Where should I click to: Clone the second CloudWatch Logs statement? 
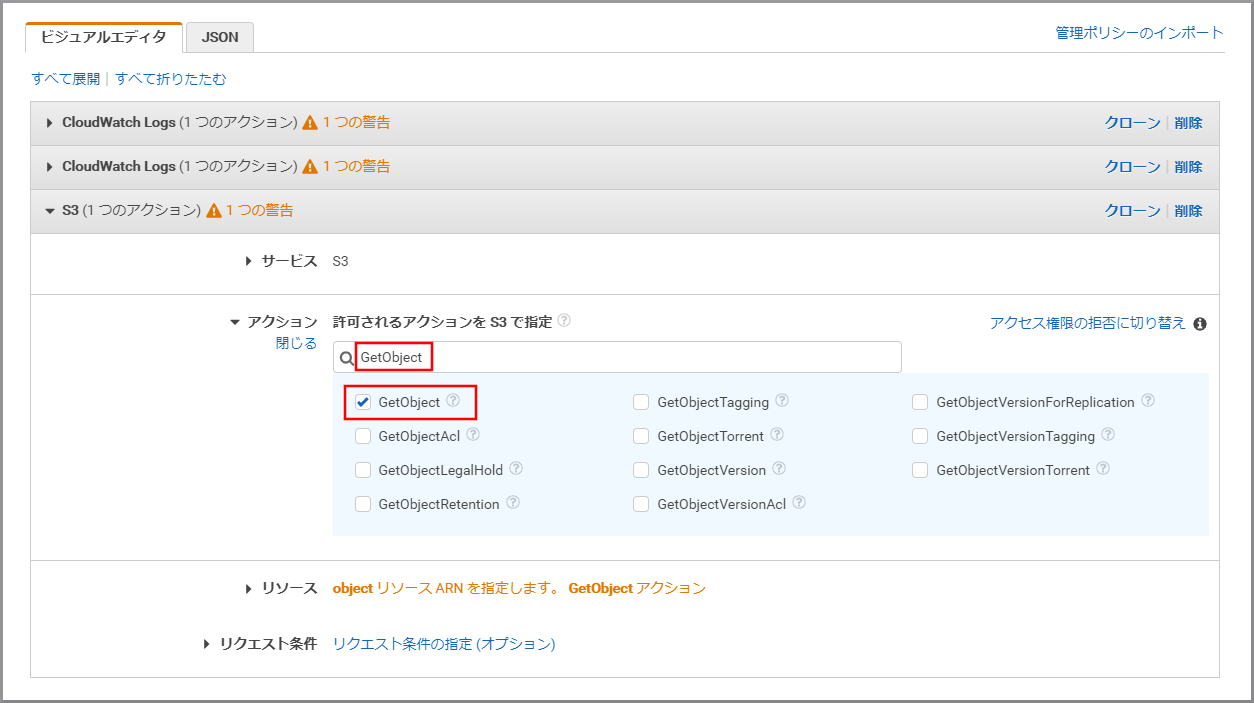(x=1132, y=167)
